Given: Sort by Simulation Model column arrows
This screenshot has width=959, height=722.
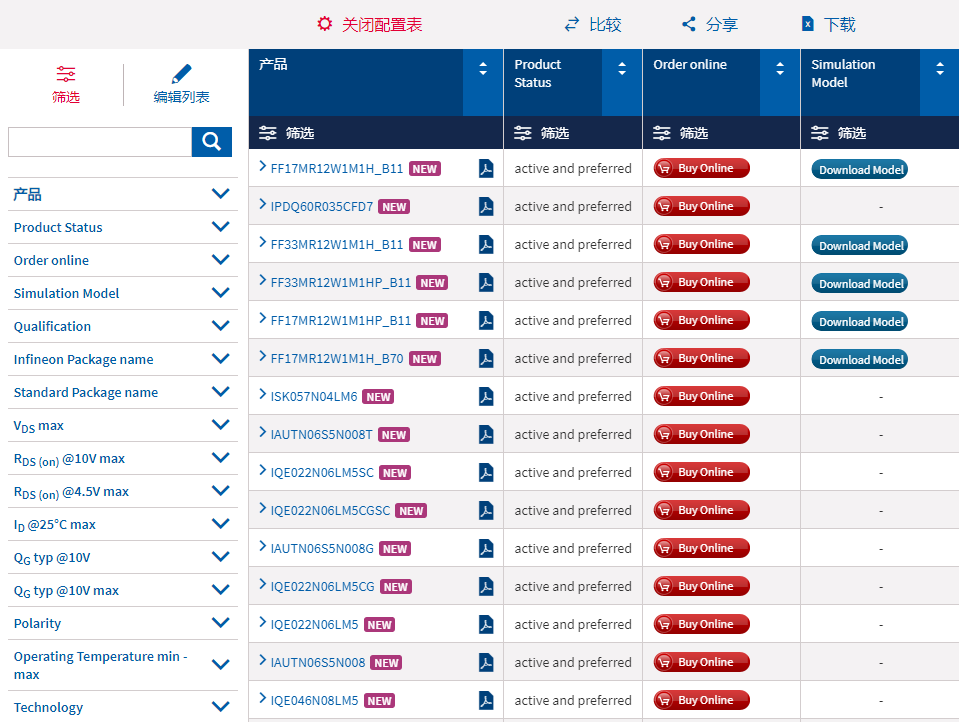Looking at the screenshot, I should click(x=940, y=69).
